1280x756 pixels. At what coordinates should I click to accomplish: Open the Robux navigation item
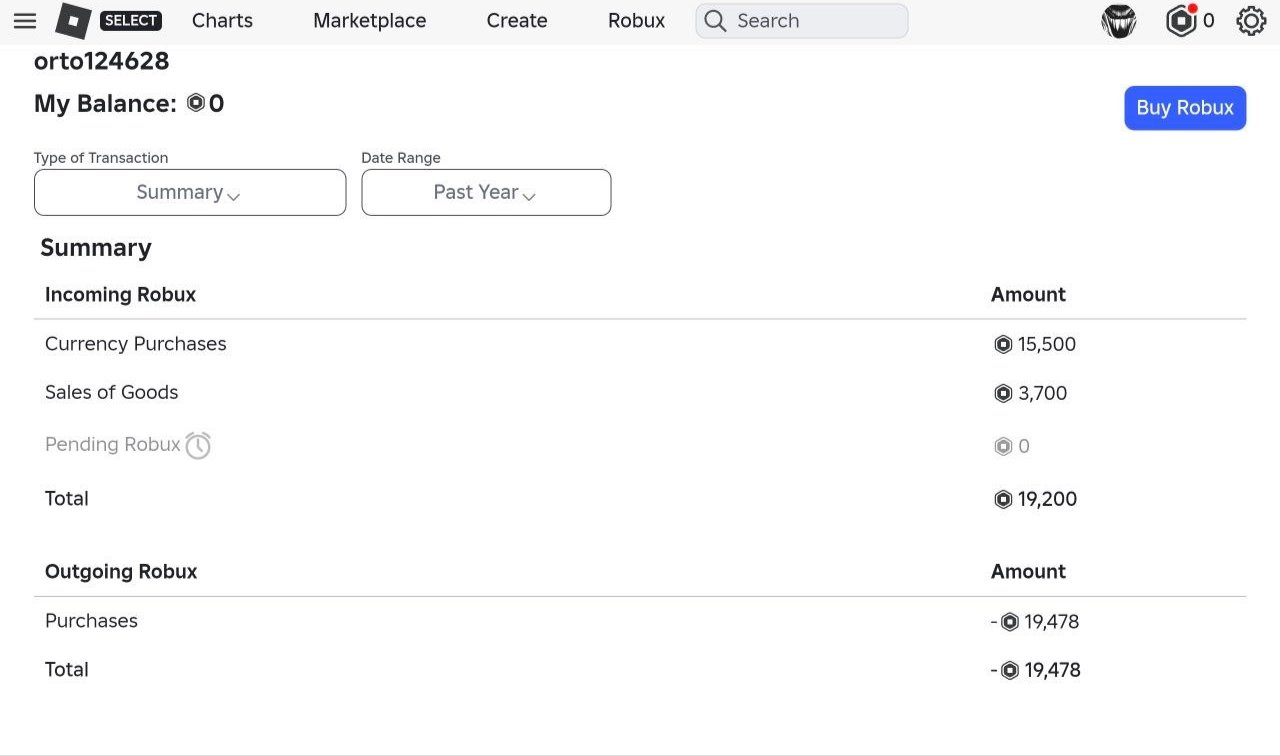tap(636, 21)
